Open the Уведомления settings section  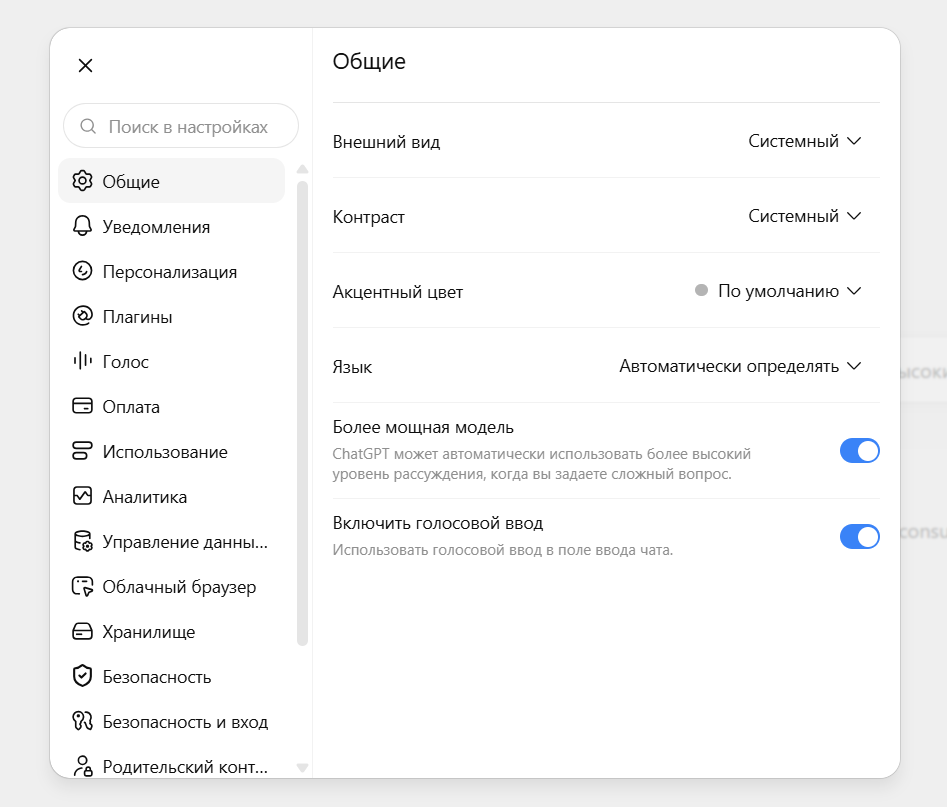[x=172, y=227]
